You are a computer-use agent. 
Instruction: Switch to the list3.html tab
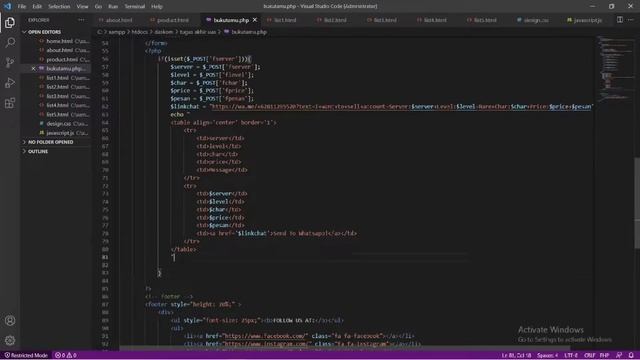pyautogui.click(x=385, y=20)
